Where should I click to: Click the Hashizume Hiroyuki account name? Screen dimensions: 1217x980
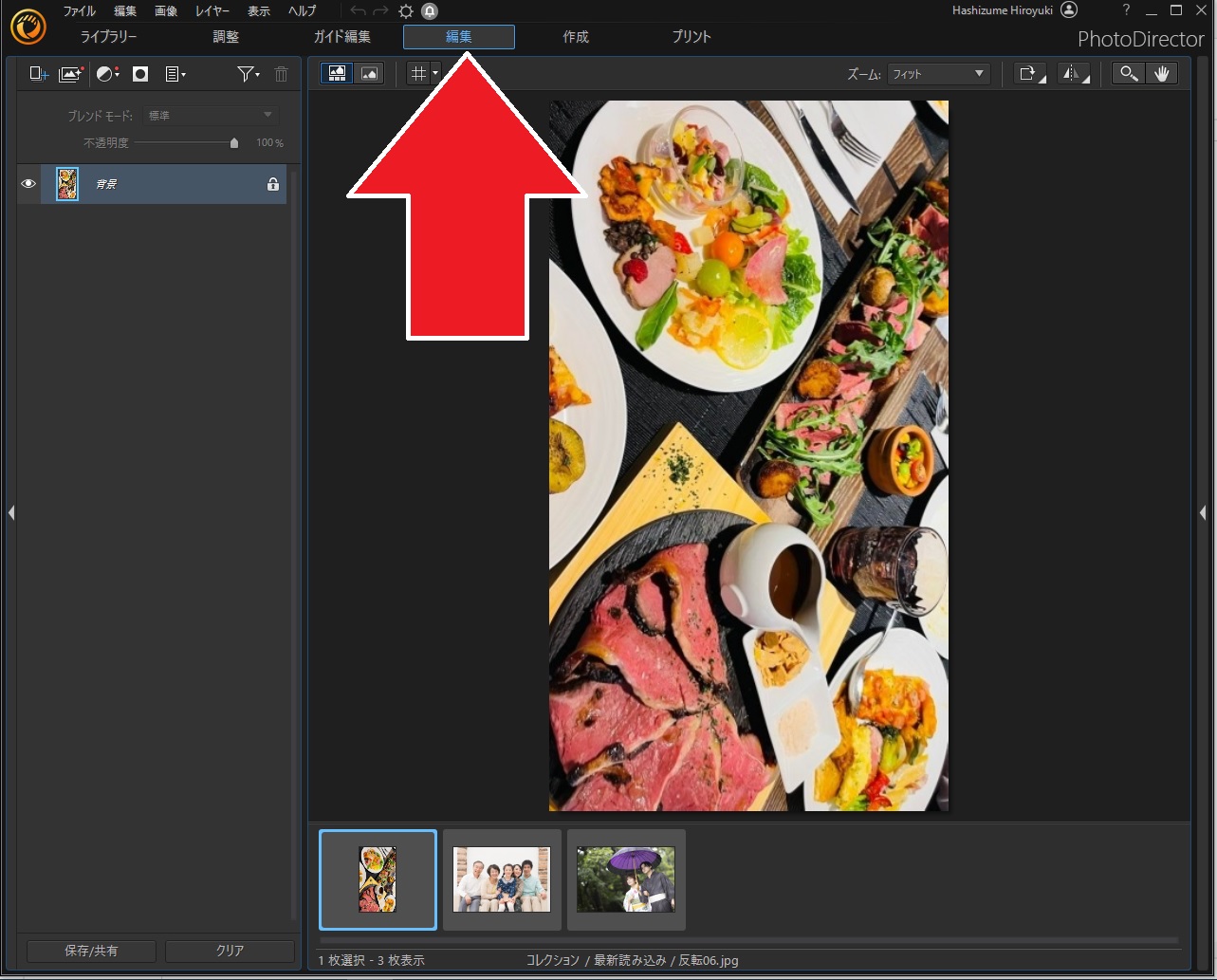[x=1003, y=10]
